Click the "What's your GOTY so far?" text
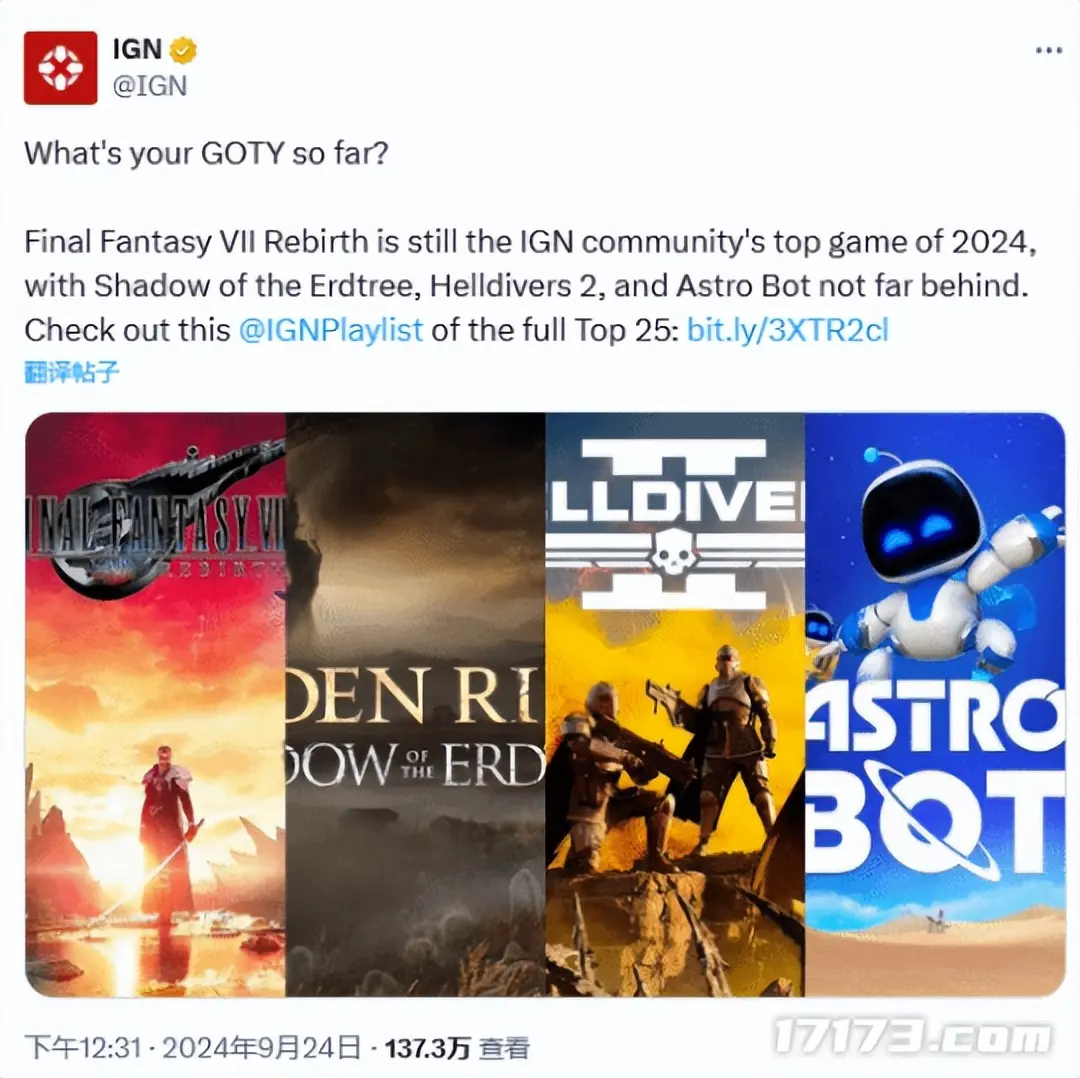This screenshot has height=1078, width=1080. (x=207, y=153)
